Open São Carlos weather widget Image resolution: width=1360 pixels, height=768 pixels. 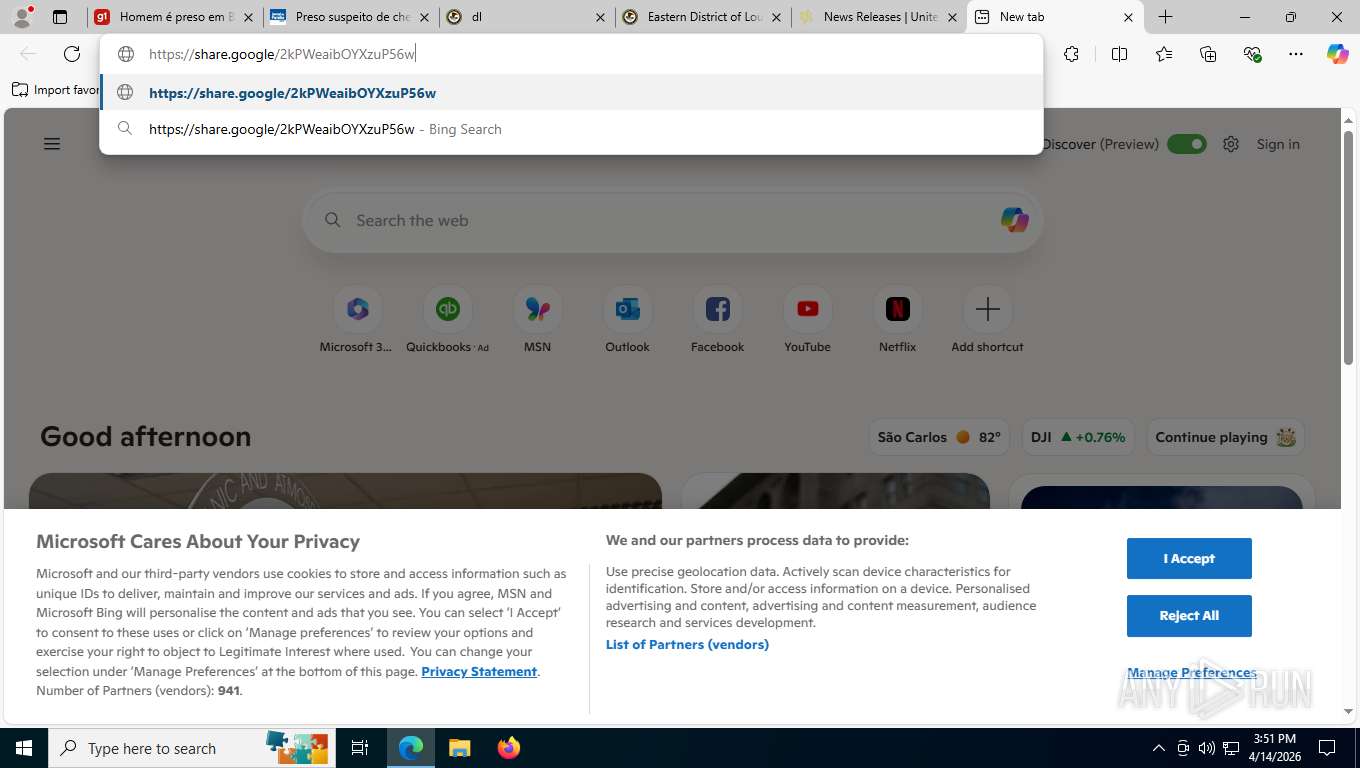[939, 437]
